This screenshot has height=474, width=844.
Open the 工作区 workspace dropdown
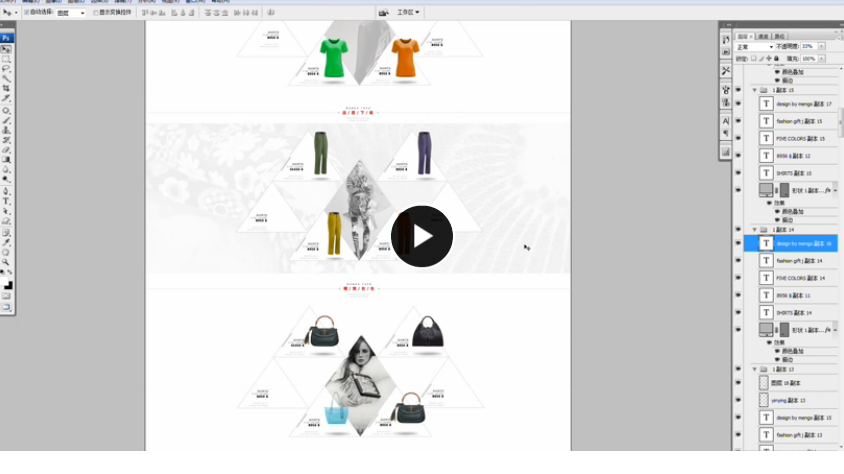click(x=408, y=12)
